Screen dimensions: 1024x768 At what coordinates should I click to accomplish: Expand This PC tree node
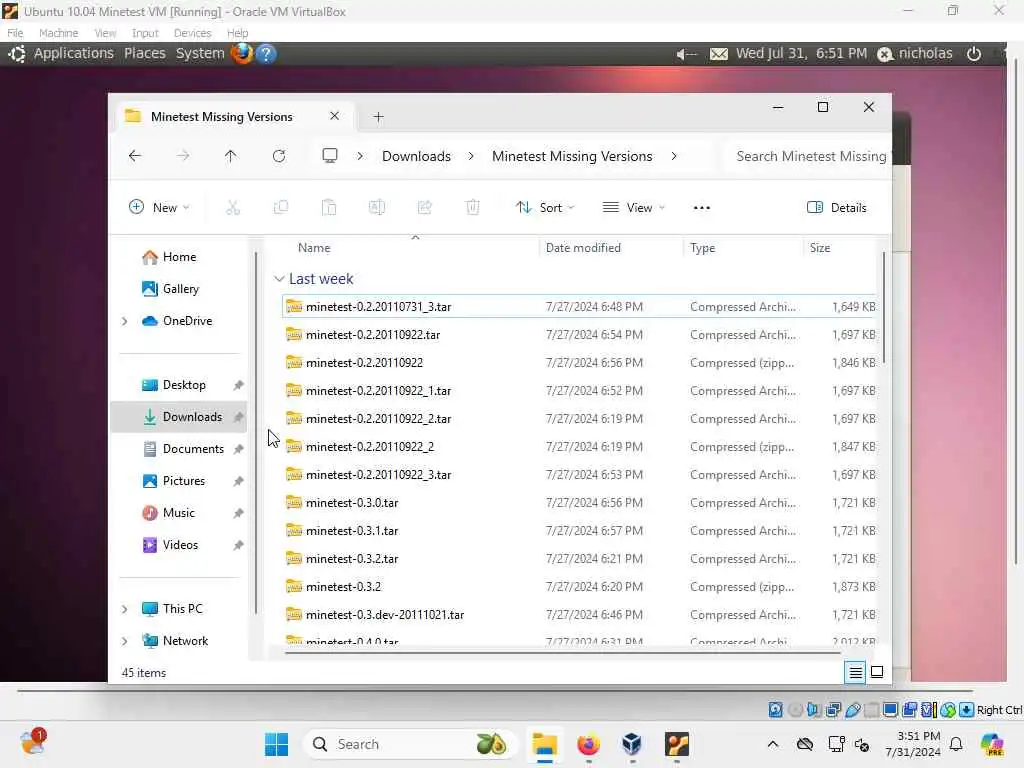[125, 609]
